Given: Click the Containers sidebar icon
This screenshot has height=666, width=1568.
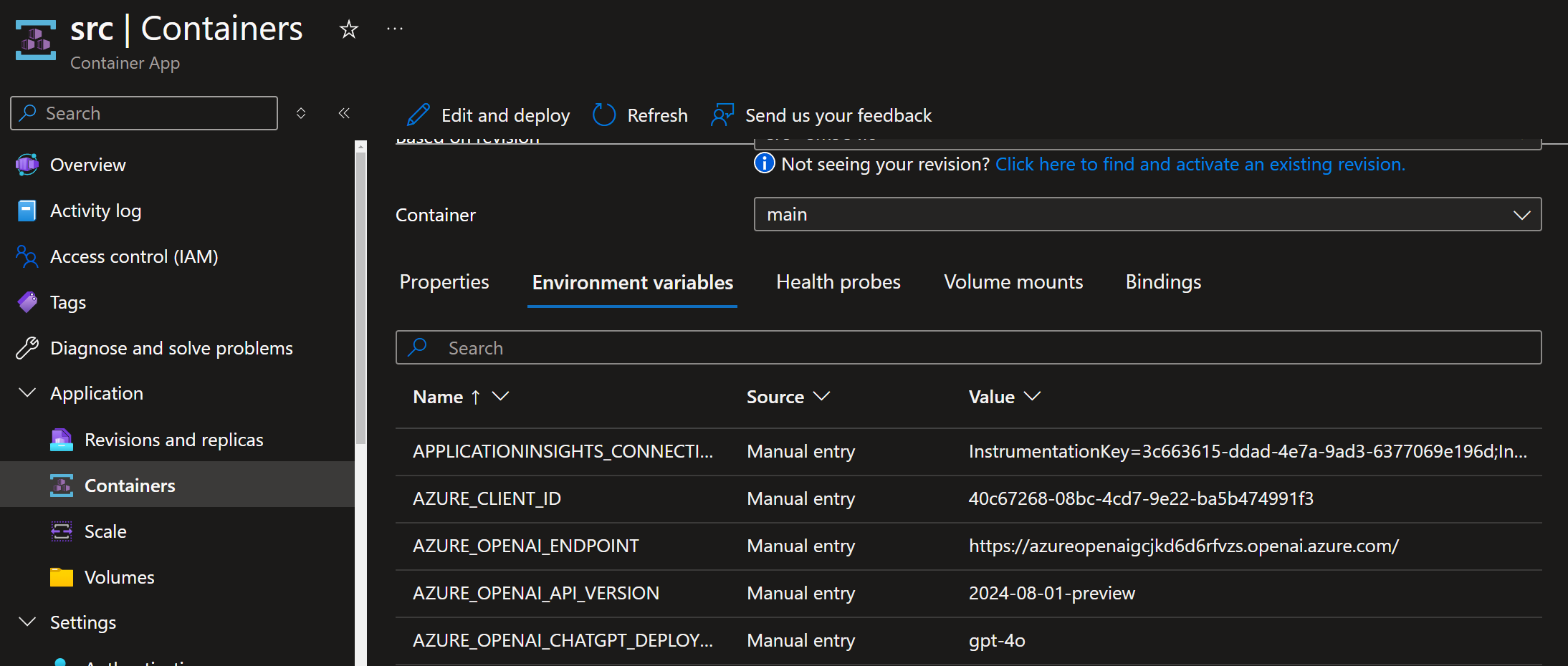Looking at the screenshot, I should coord(62,486).
